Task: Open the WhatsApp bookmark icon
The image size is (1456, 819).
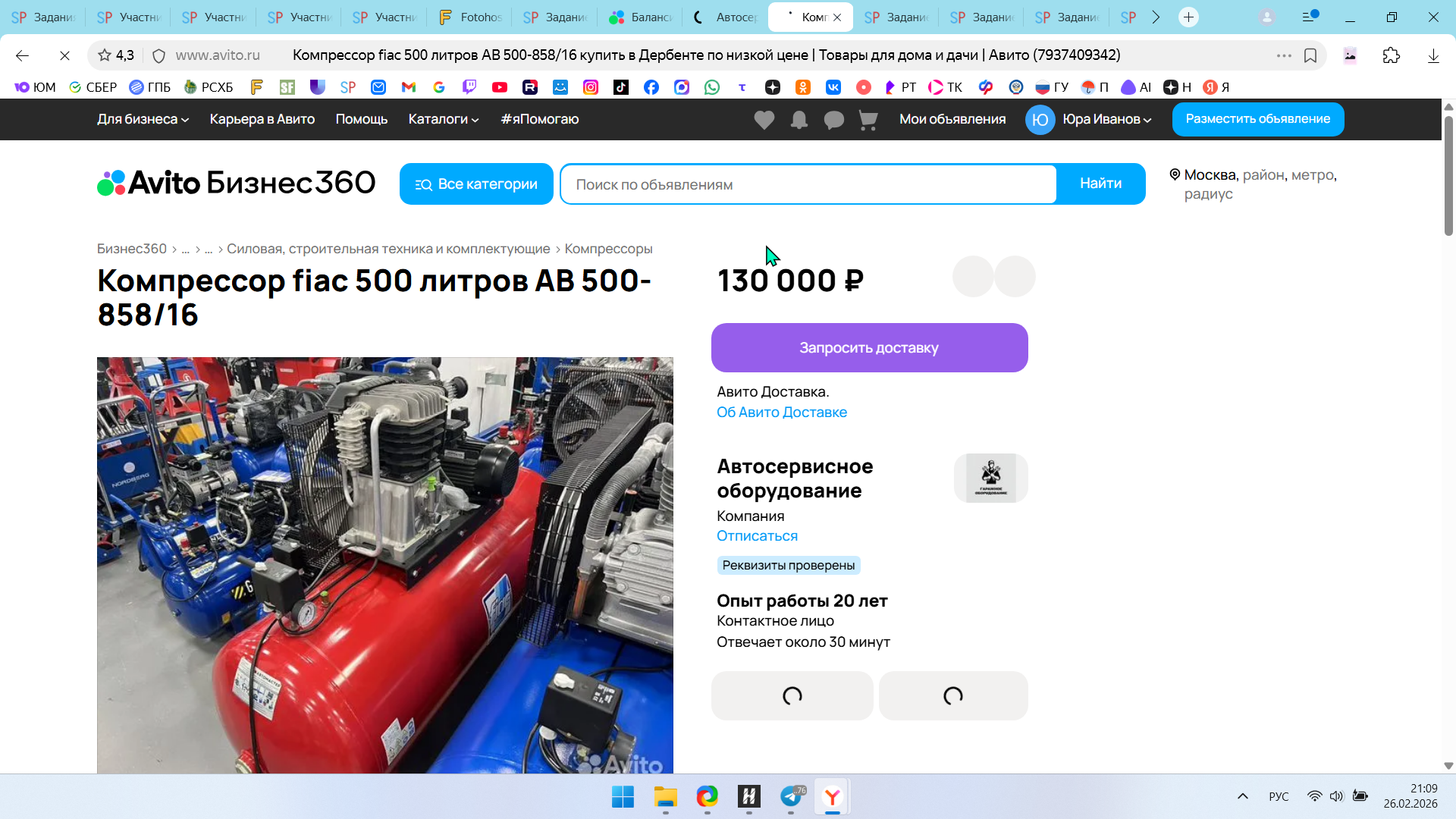Action: coord(711,87)
